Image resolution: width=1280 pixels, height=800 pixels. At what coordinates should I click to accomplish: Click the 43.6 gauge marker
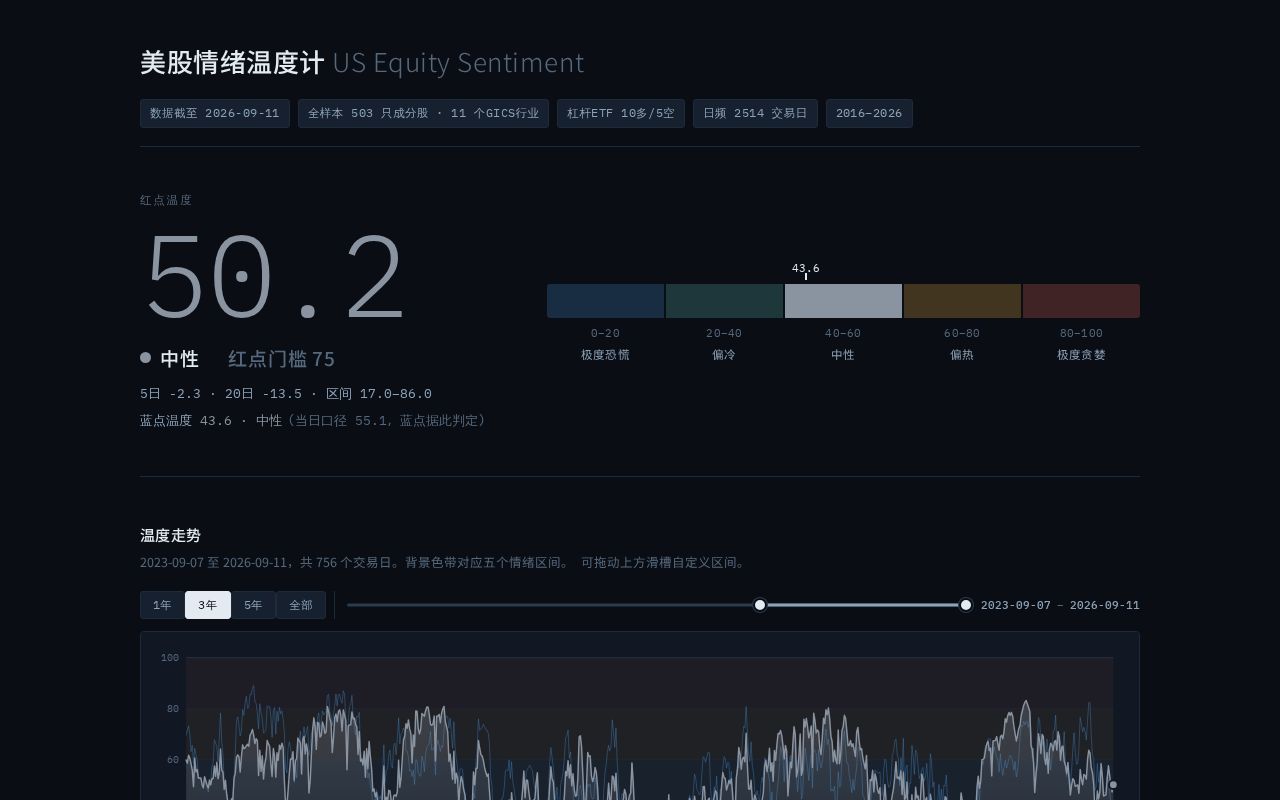(x=806, y=271)
